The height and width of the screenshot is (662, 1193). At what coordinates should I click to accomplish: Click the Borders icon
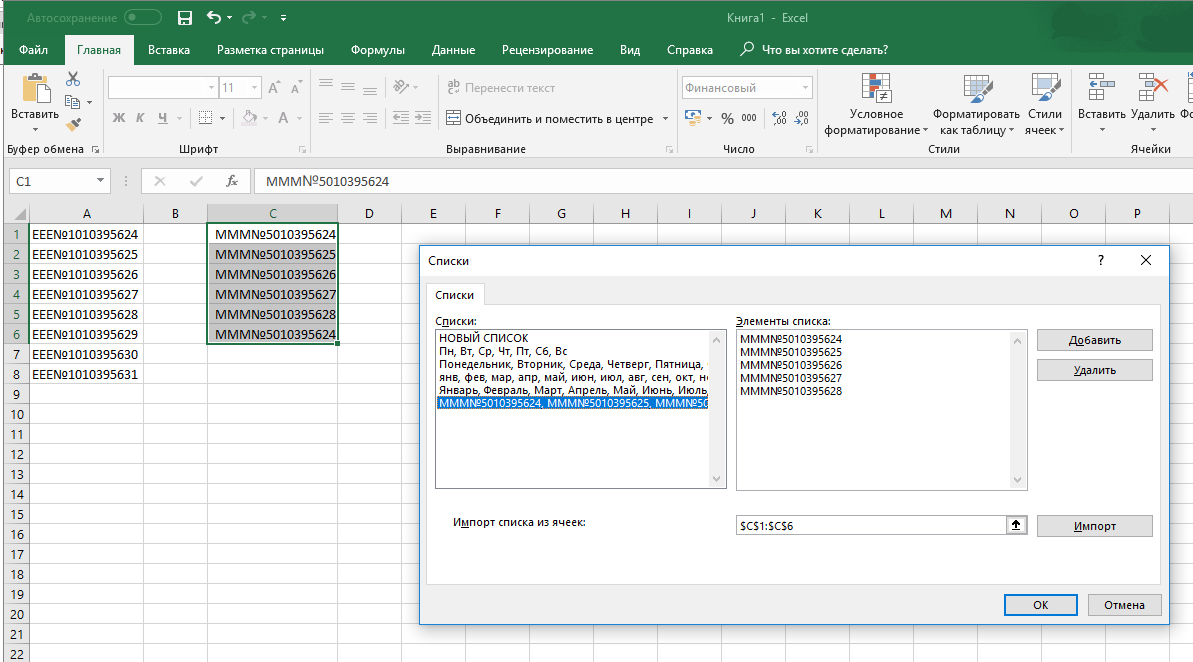point(205,118)
